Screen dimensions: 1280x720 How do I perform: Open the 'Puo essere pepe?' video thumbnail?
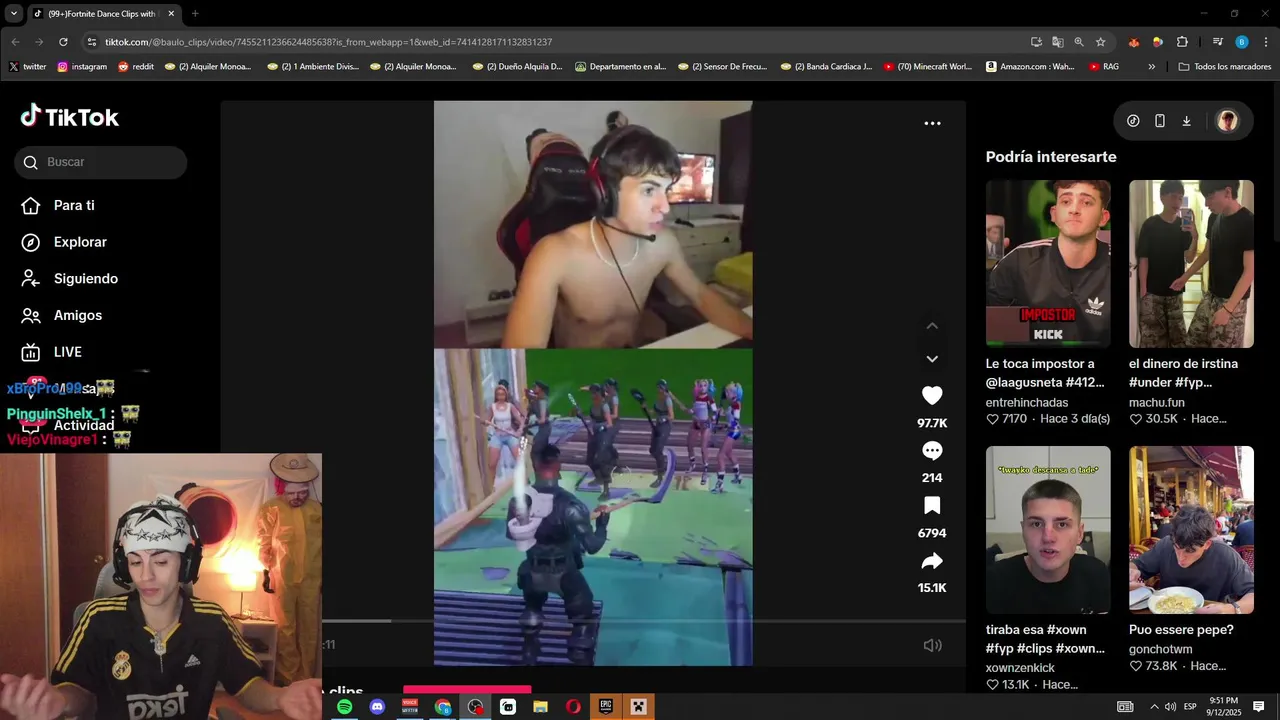(1191, 530)
